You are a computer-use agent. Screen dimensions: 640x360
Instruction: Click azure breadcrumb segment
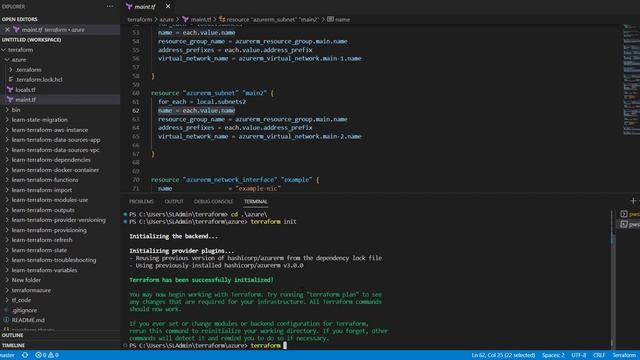click(166, 20)
